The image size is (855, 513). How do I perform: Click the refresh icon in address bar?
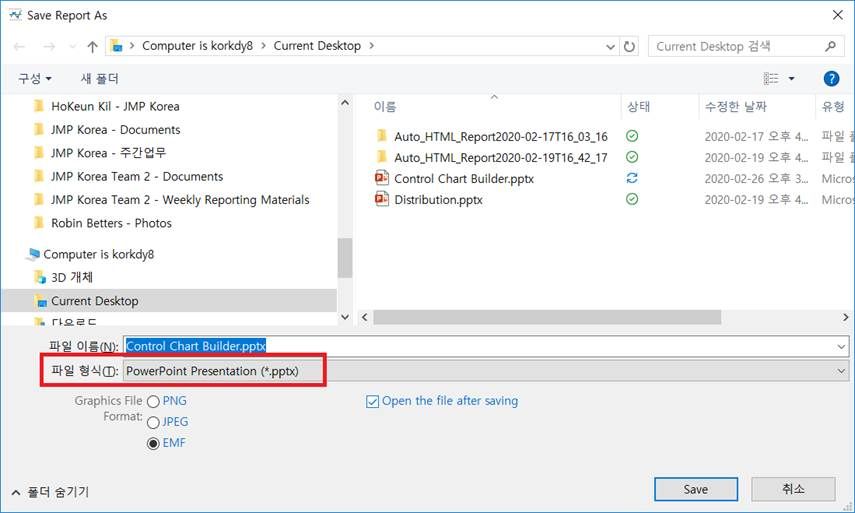pos(629,46)
